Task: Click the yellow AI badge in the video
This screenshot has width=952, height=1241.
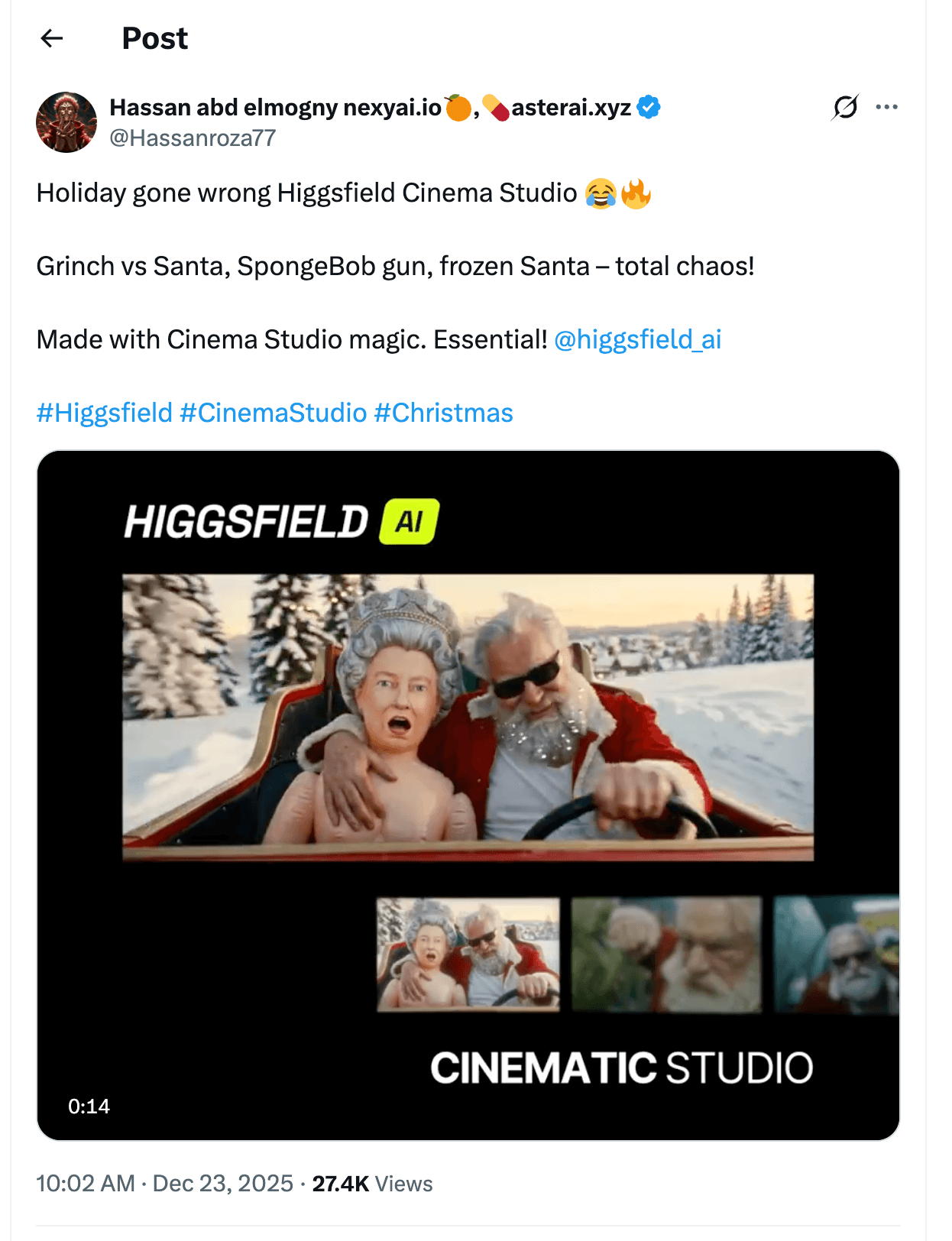Action: tap(410, 521)
